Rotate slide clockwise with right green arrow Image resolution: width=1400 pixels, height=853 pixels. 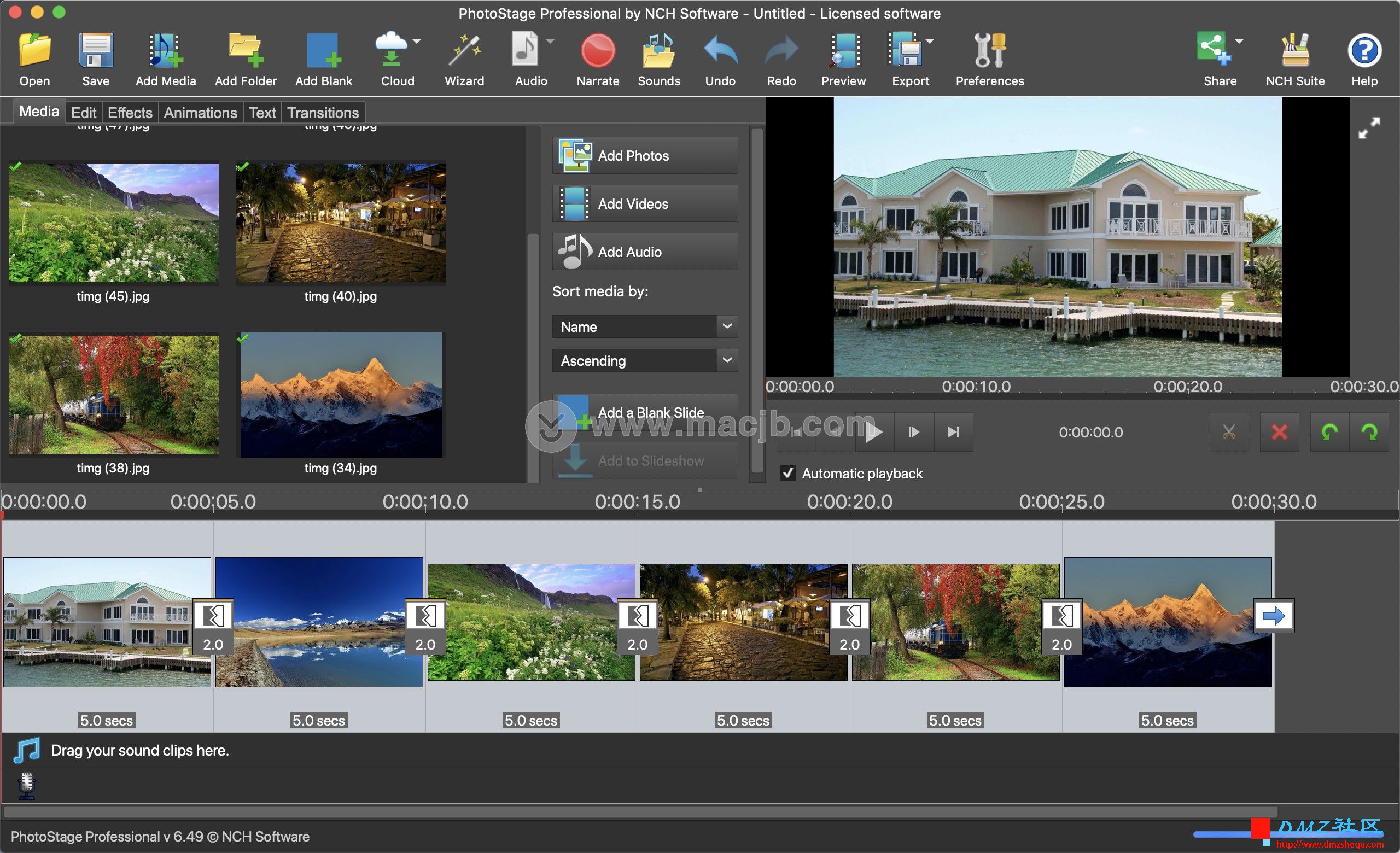[1369, 432]
